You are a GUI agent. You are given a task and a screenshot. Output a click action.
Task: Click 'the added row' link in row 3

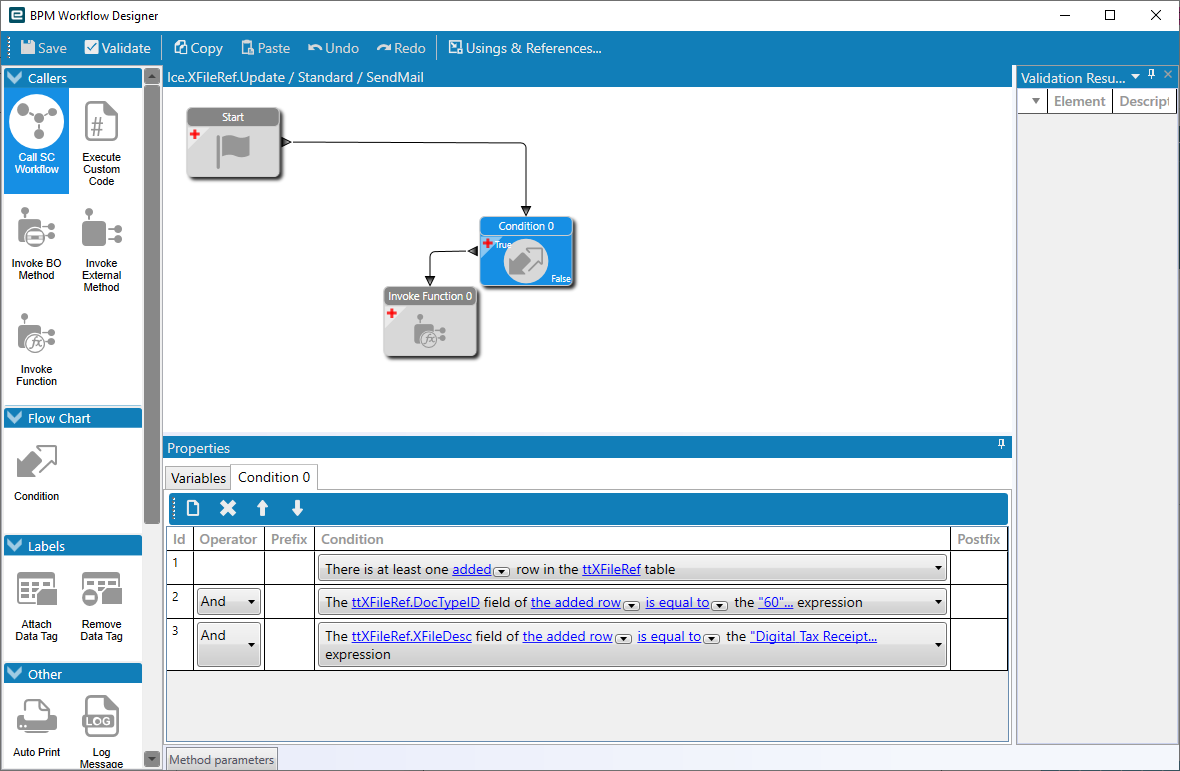pyautogui.click(x=567, y=636)
